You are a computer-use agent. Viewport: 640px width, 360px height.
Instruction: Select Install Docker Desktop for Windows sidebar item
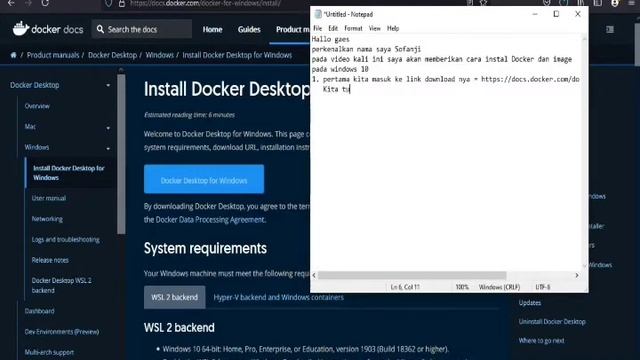pyautogui.click(x=69, y=173)
